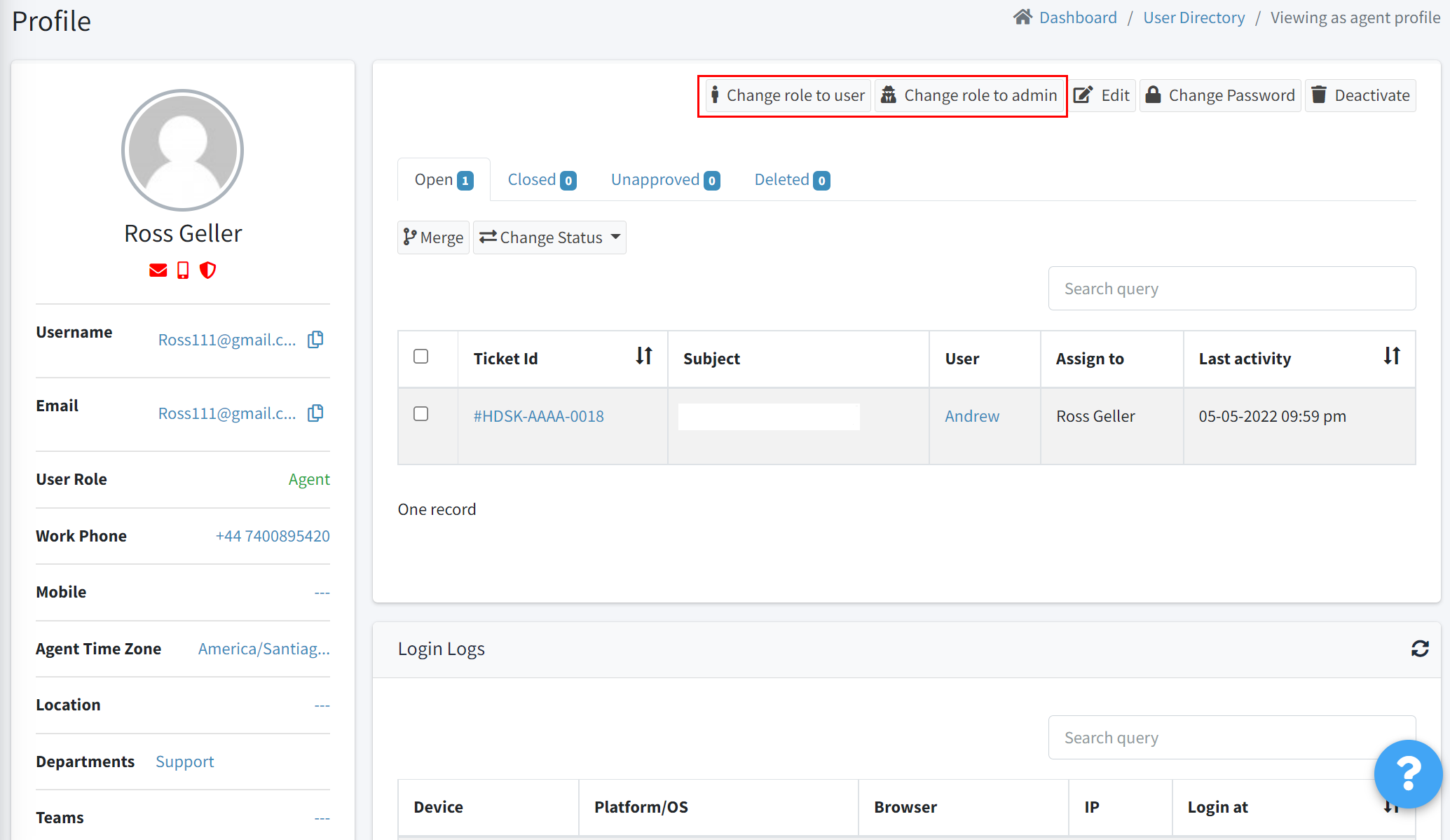1450x840 pixels.
Task: Click the red email icon under Ross Geller's name
Action: click(x=158, y=270)
